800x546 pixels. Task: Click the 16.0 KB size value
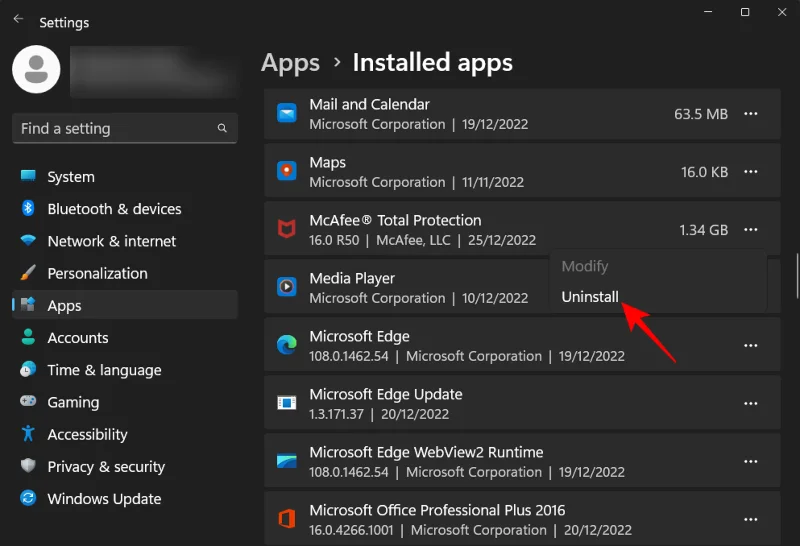[x=705, y=172]
